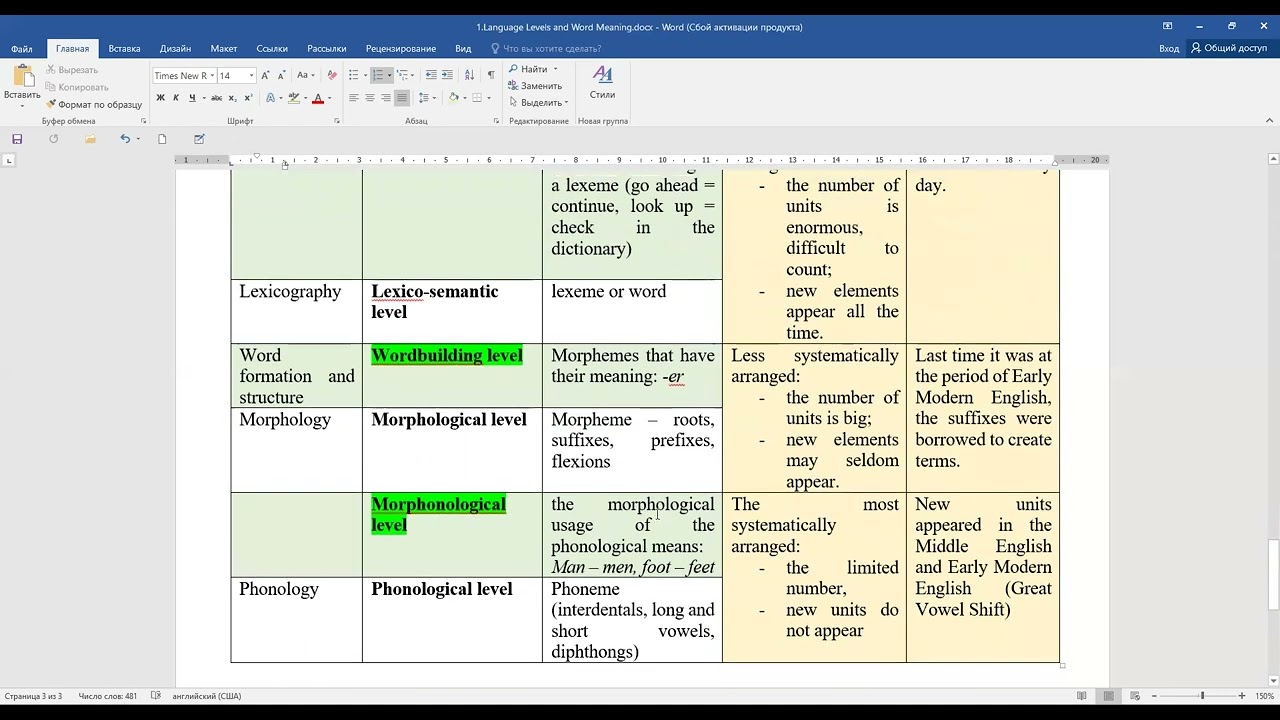Open the text effects (outlined A) dropdown
Screen dimensions: 1280x720
(273, 98)
